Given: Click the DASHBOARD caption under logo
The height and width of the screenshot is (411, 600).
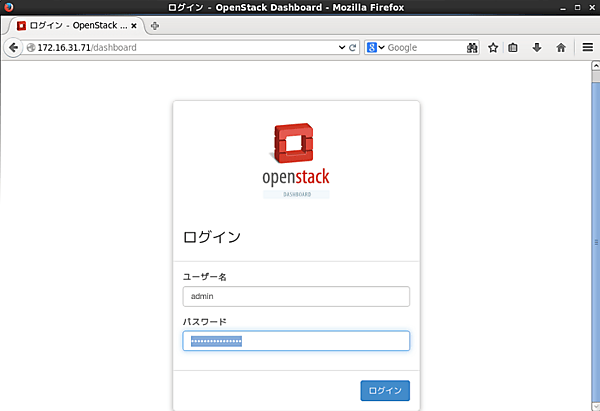Looking at the screenshot, I should pyautogui.click(x=297, y=194).
